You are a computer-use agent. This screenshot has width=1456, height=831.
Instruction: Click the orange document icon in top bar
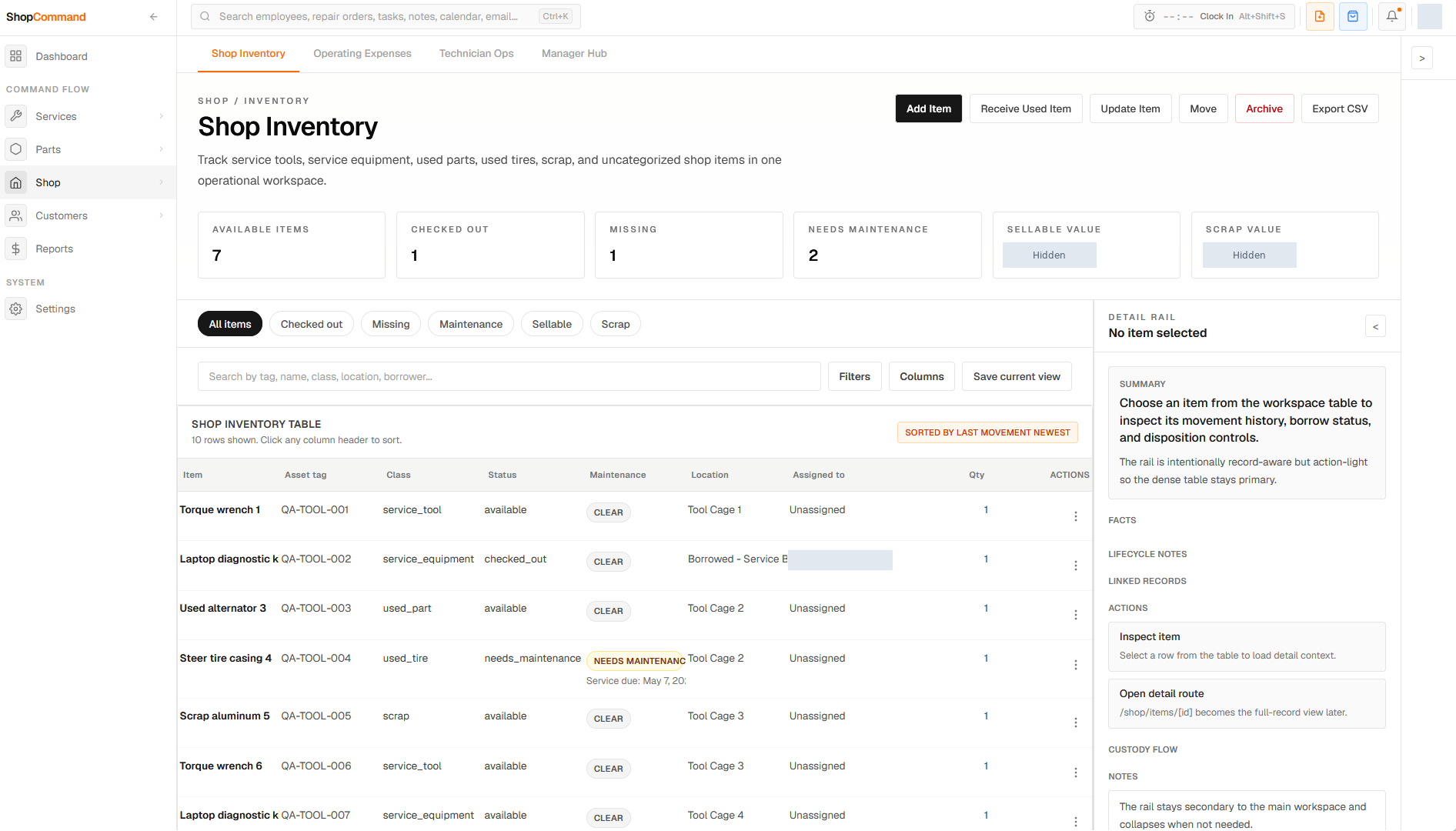coord(1320,16)
